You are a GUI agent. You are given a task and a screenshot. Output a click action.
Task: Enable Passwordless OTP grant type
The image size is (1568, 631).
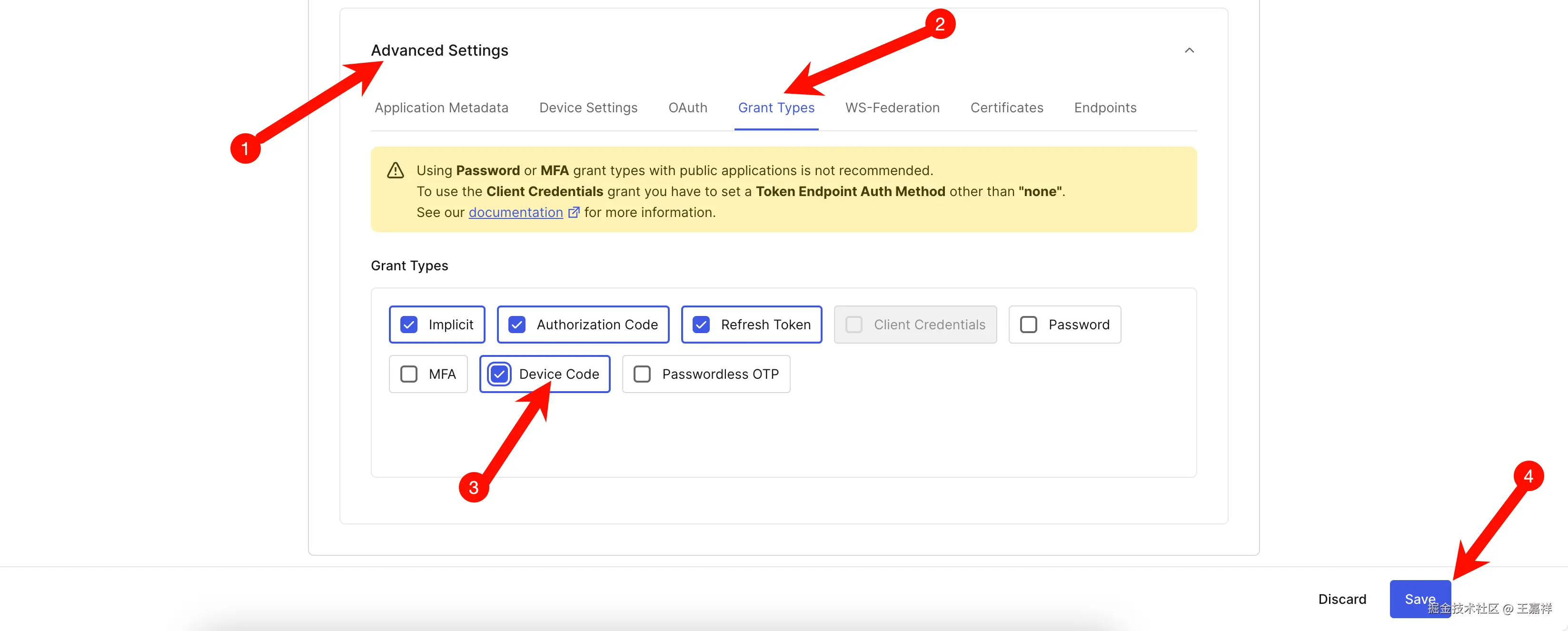click(642, 374)
